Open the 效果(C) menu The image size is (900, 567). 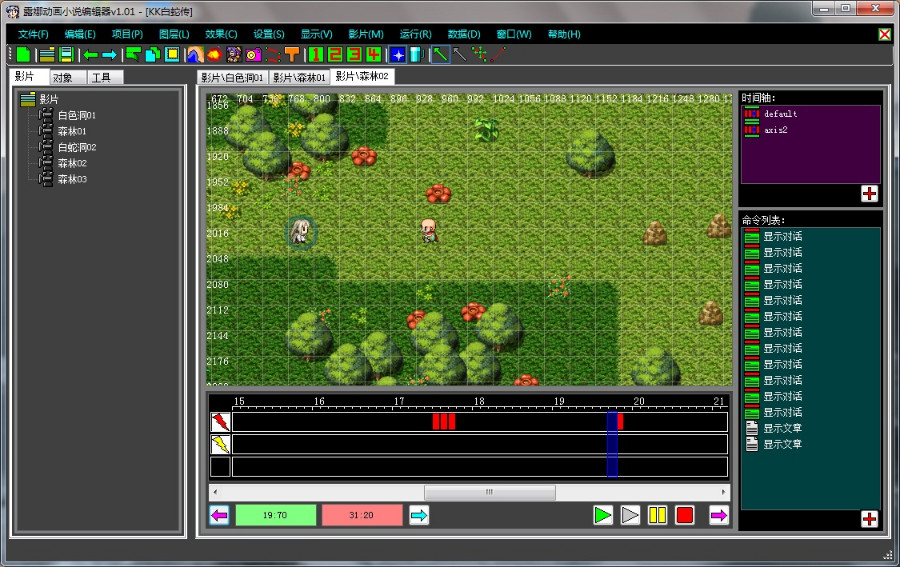[x=221, y=34]
